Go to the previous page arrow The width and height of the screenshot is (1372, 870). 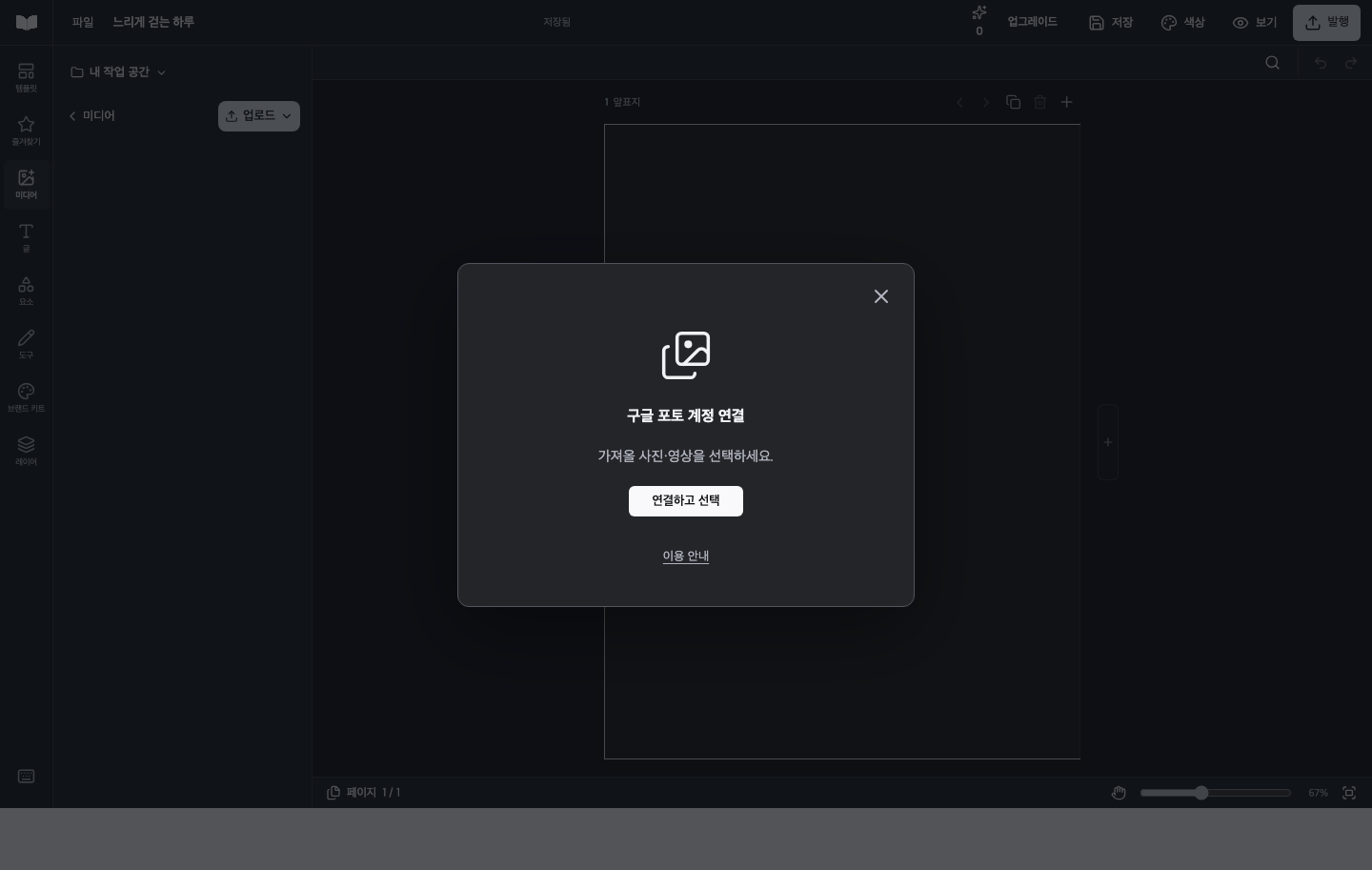(x=960, y=102)
